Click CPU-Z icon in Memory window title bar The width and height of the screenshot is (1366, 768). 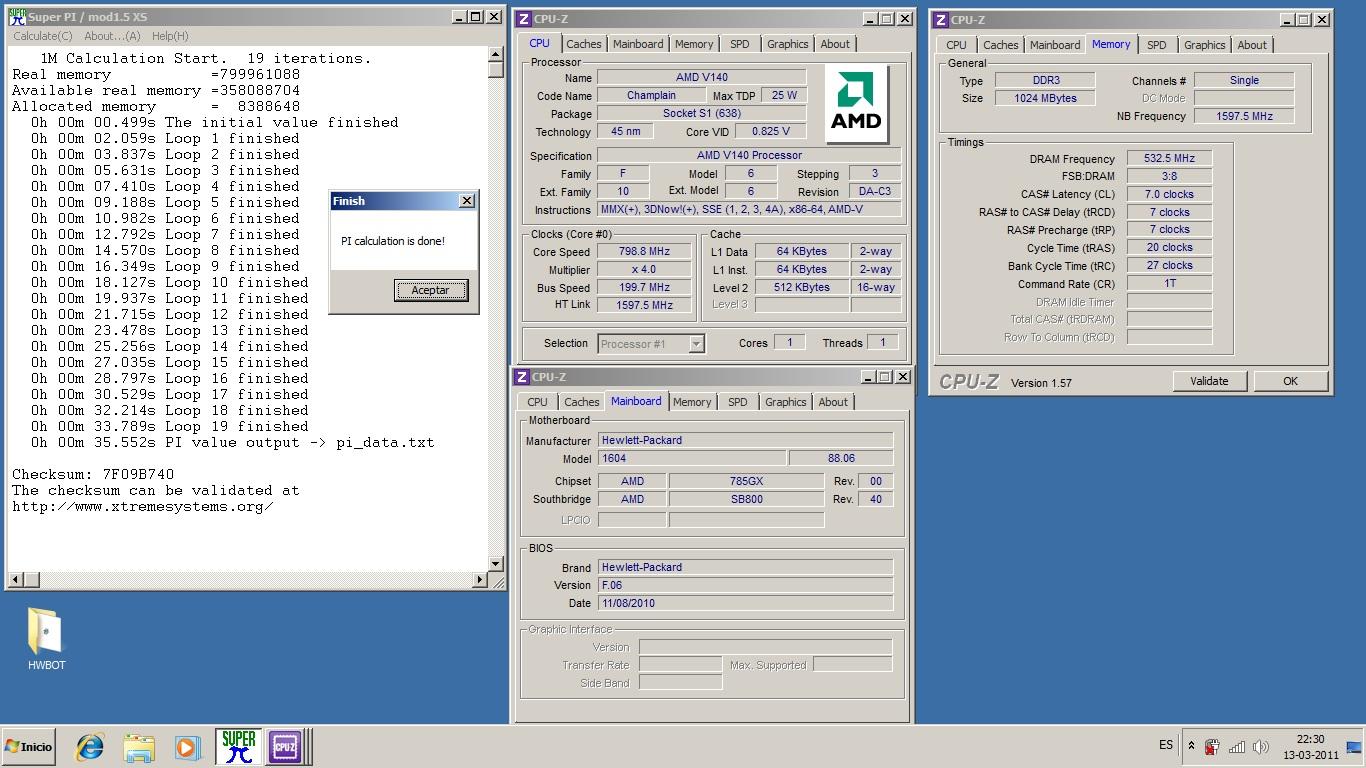tap(940, 20)
